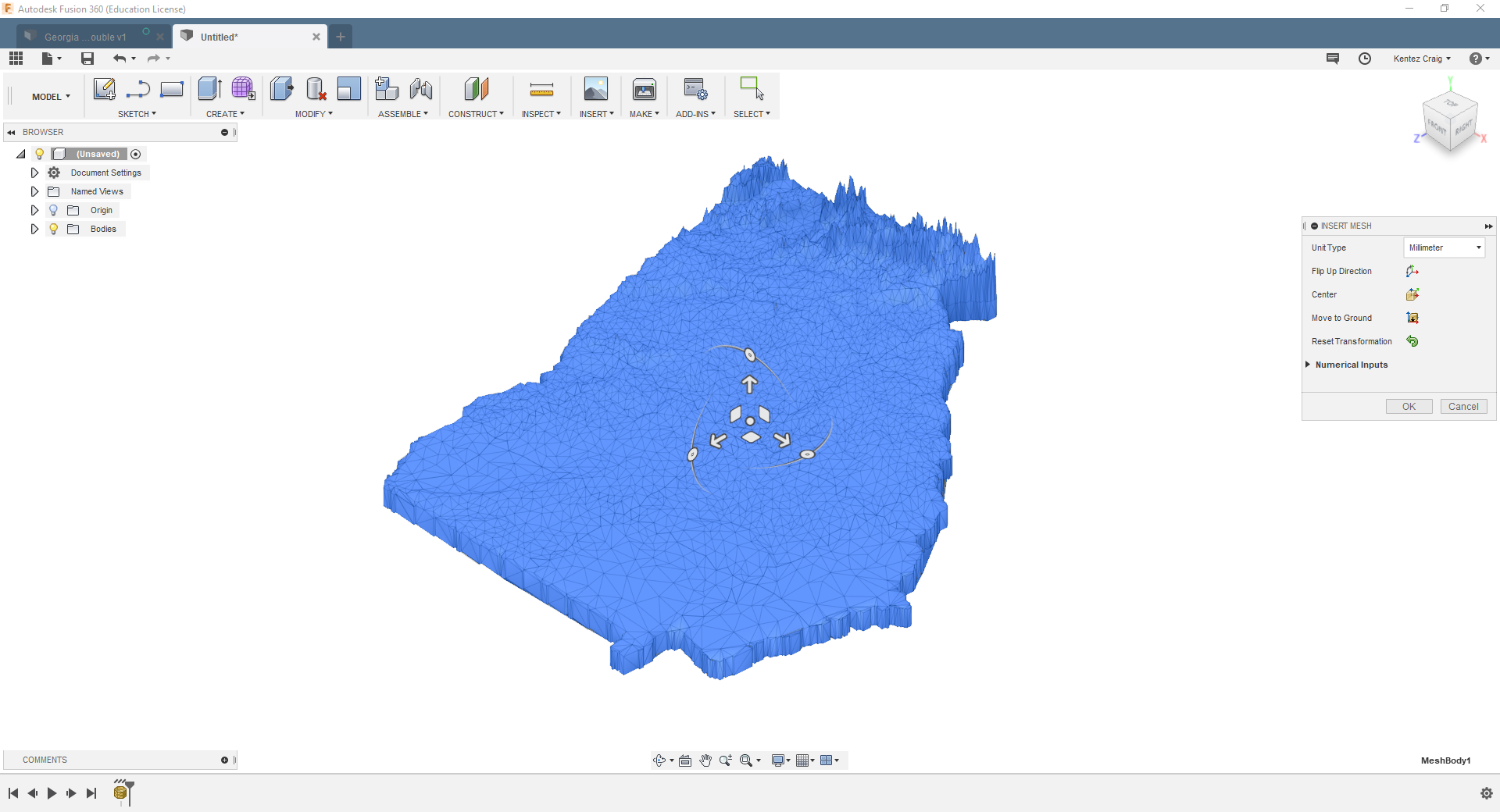Viewport: 1500px width, 812px height.
Task: Click the Orbit navigation icon
Action: pos(659,760)
